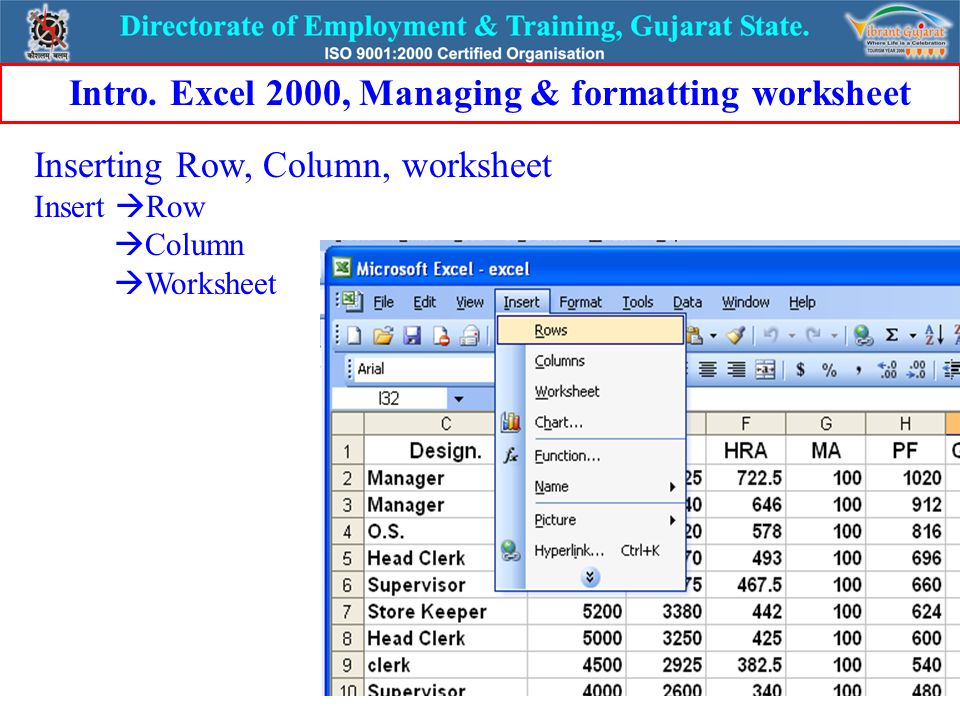960x720 pixels.
Task: Click the Percent style icon
Action: 829,369
